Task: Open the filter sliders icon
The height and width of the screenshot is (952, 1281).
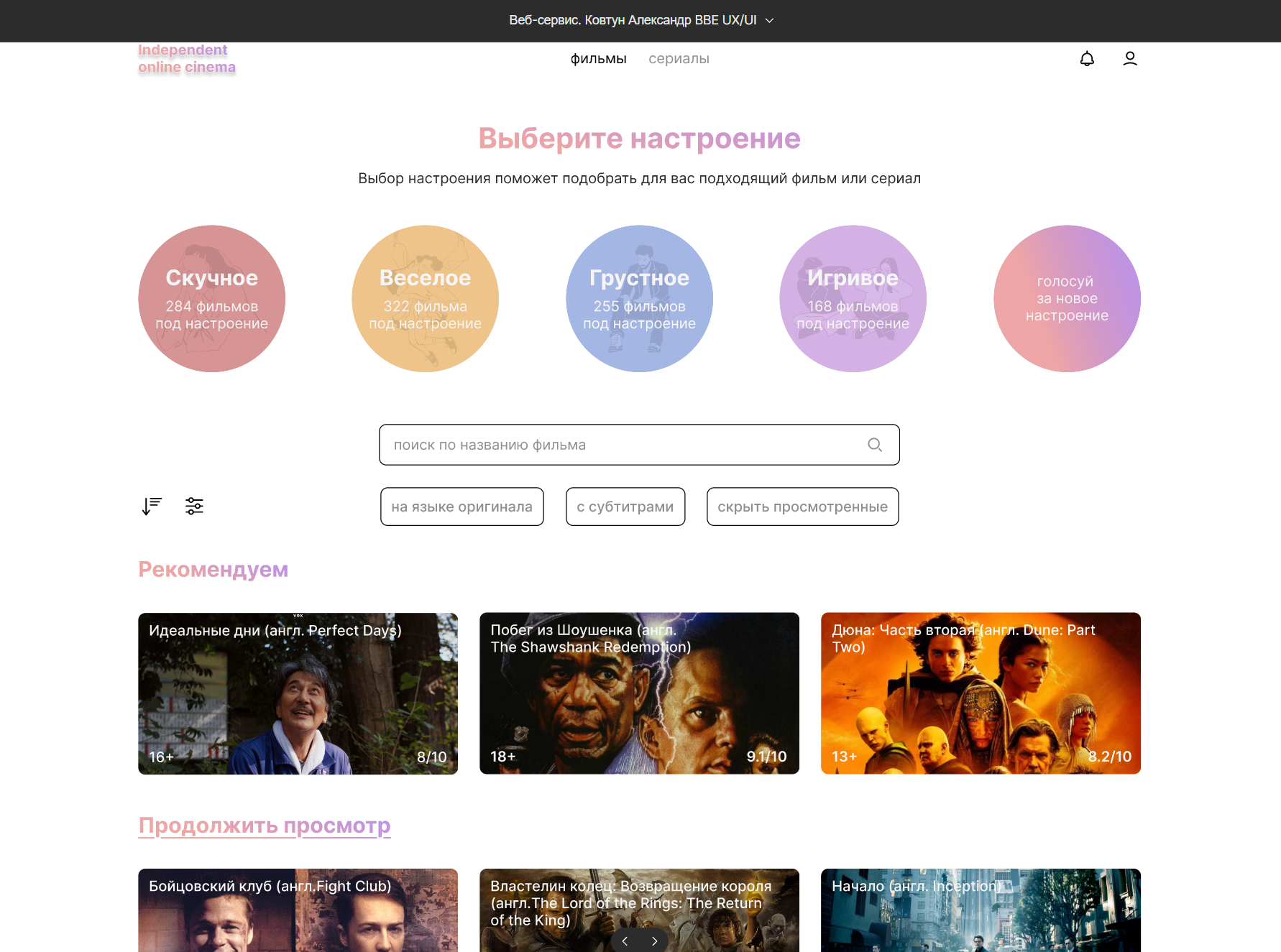Action: point(194,507)
